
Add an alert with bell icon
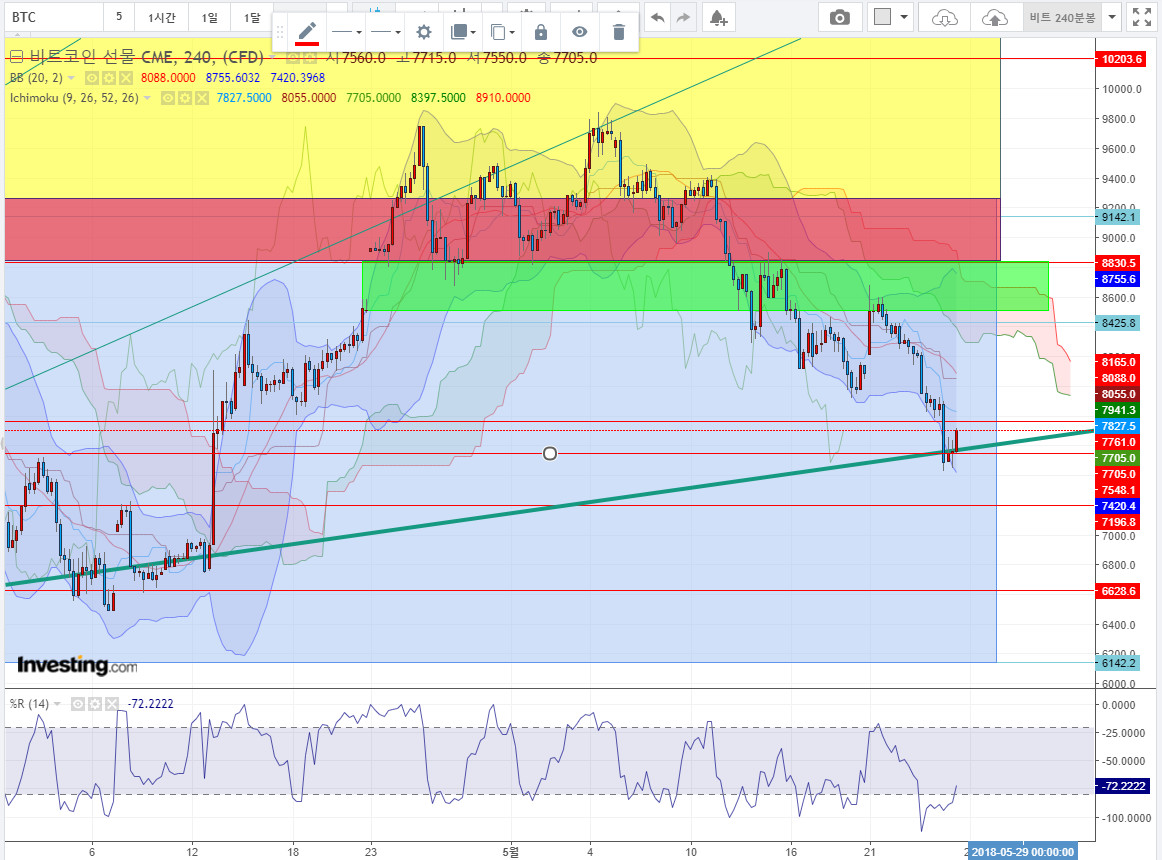(718, 17)
